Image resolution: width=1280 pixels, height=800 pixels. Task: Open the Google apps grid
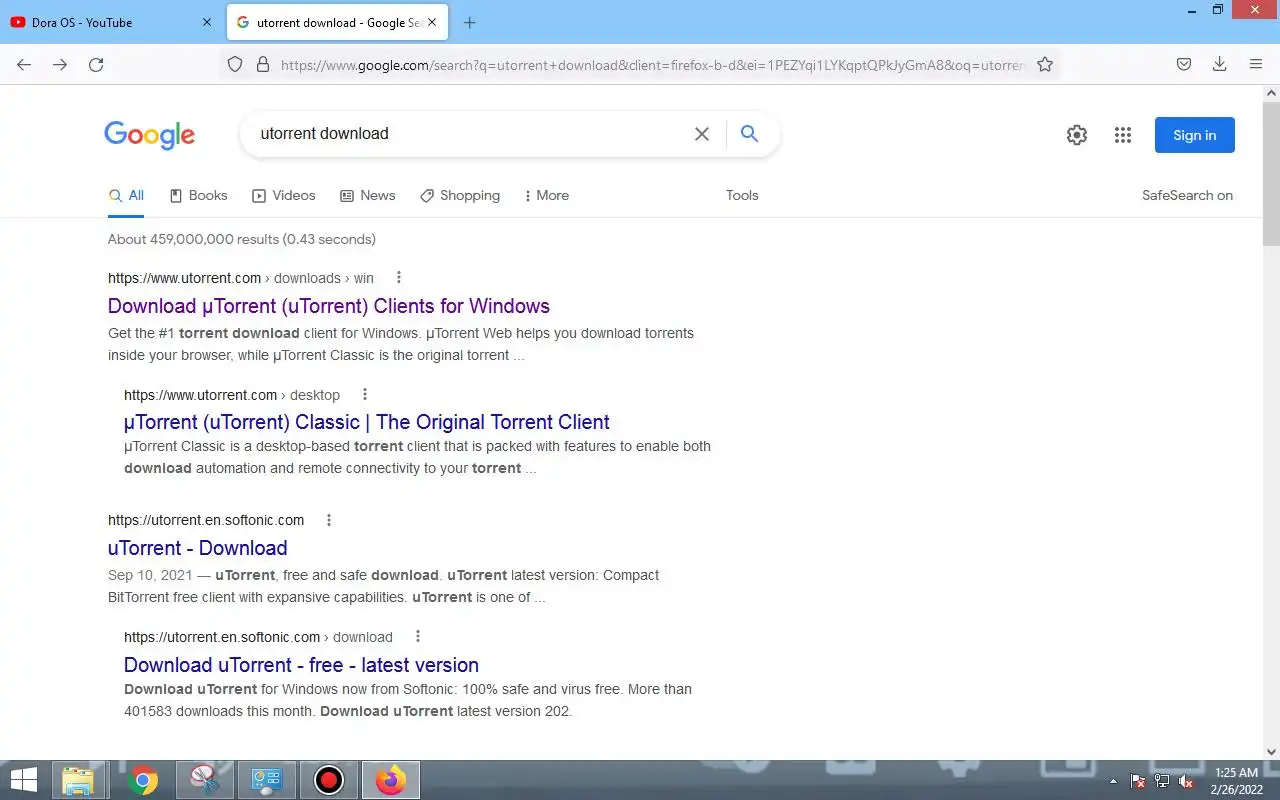[1123, 135]
